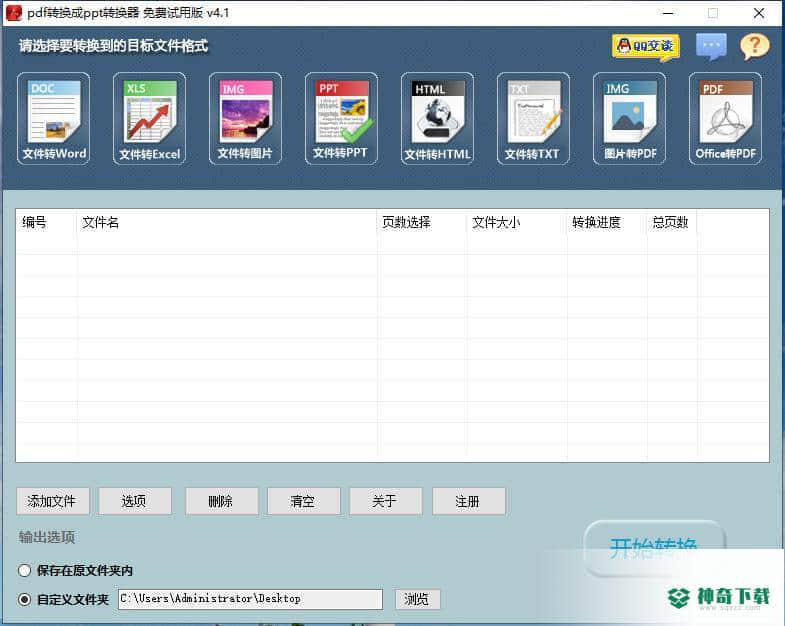Screen dimensions: 785x626
Task: Start conversion with 开始转换 button
Action: 654,549
